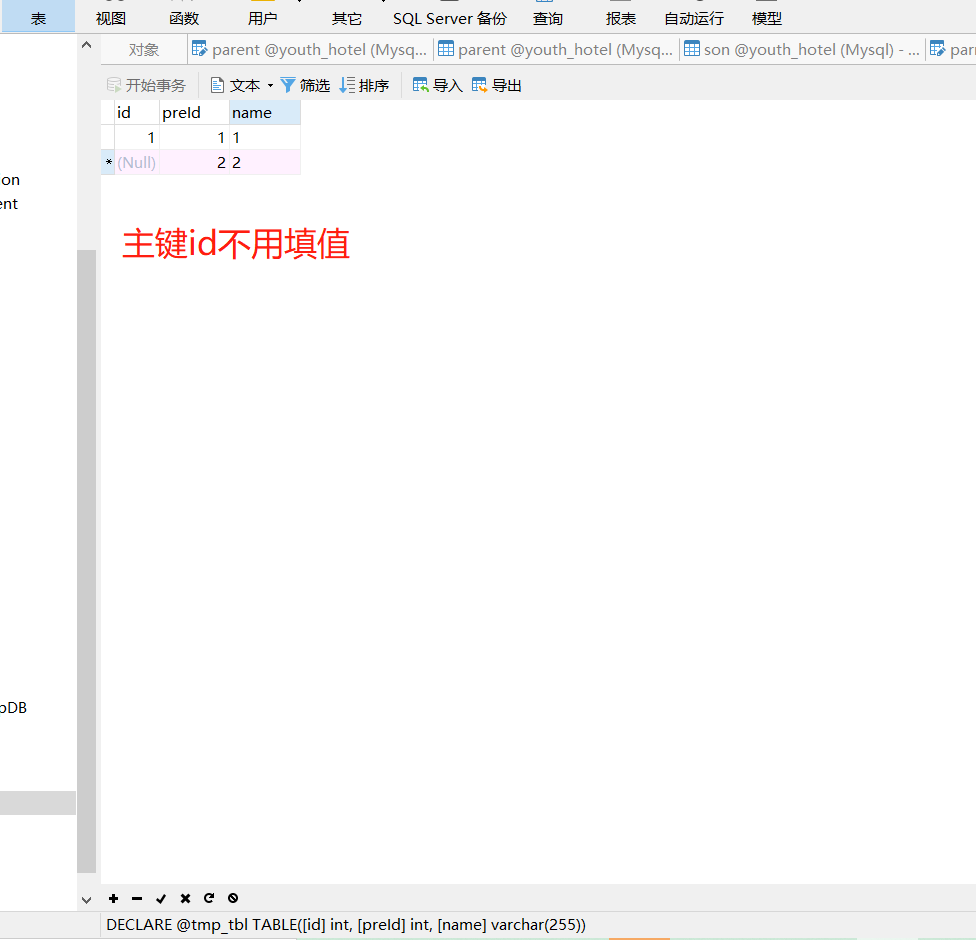
Task: Click the 筛选 filter icon
Action: (x=305, y=85)
